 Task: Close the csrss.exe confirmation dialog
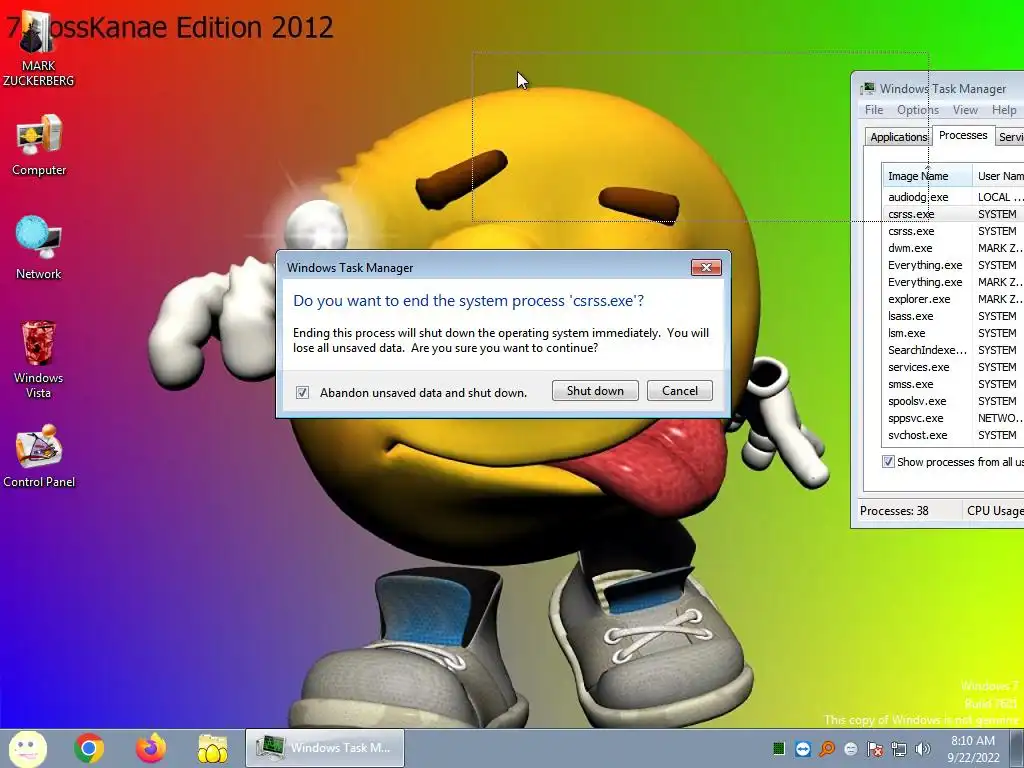click(x=706, y=267)
